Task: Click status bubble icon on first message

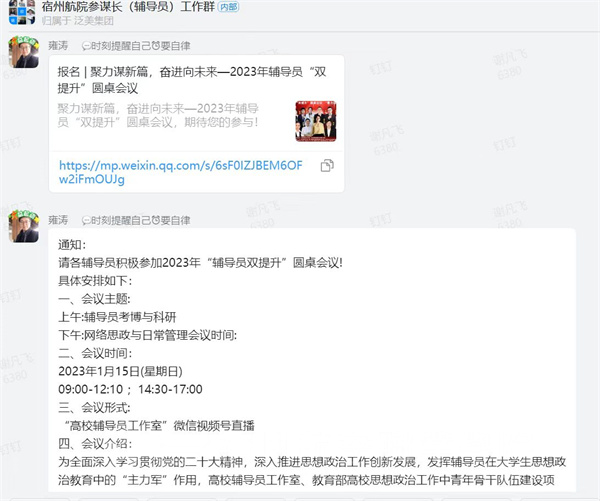Action: (x=86, y=46)
